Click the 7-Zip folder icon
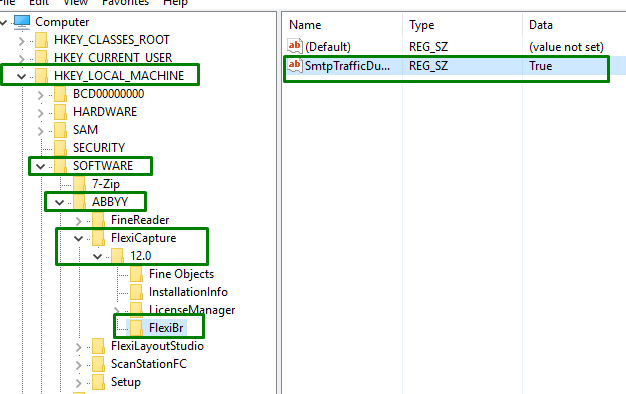 [x=79, y=184]
